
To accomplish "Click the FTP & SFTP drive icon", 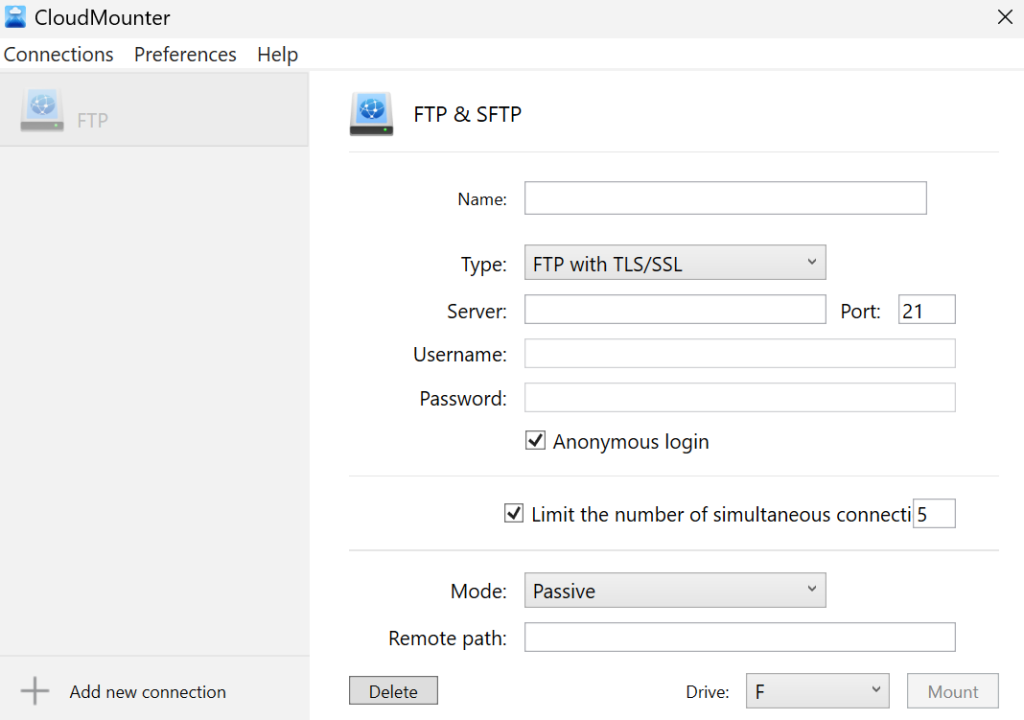I will [x=371, y=113].
